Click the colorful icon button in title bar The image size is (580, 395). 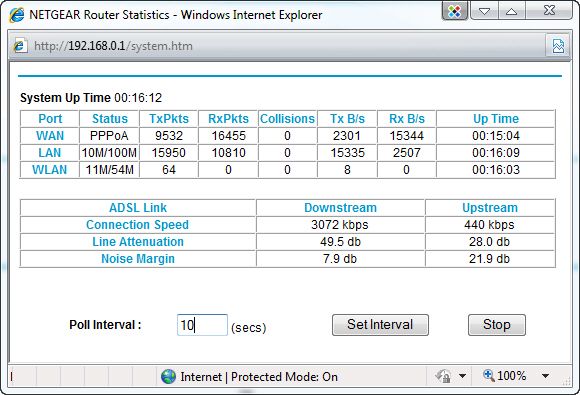[455, 11]
